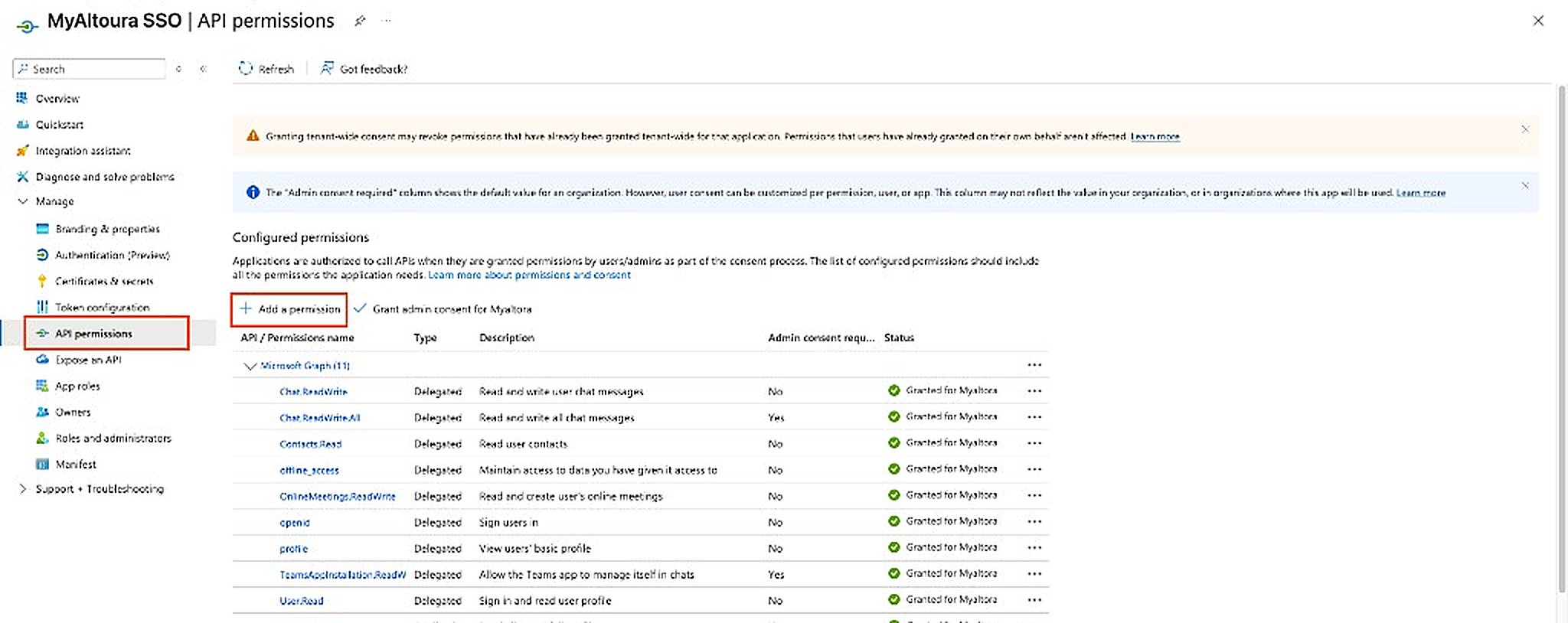The height and width of the screenshot is (623, 1568).
Task: Open the openid permission
Action: pos(295,523)
